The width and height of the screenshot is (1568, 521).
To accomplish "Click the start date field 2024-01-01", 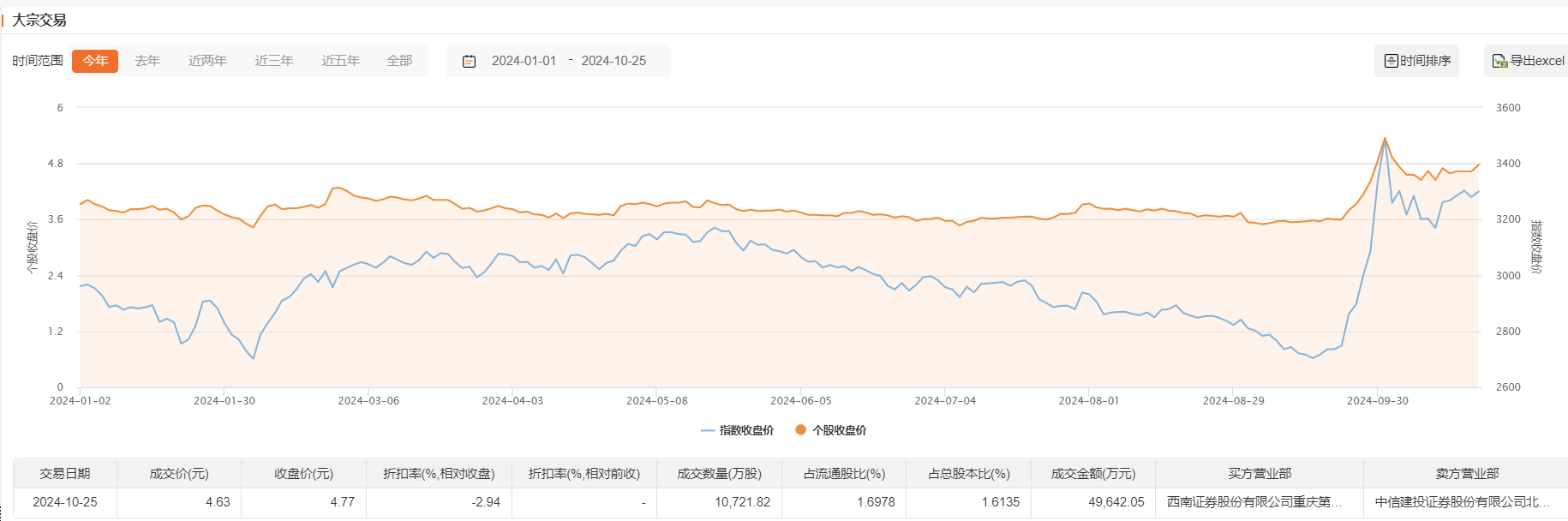I will tap(524, 61).
